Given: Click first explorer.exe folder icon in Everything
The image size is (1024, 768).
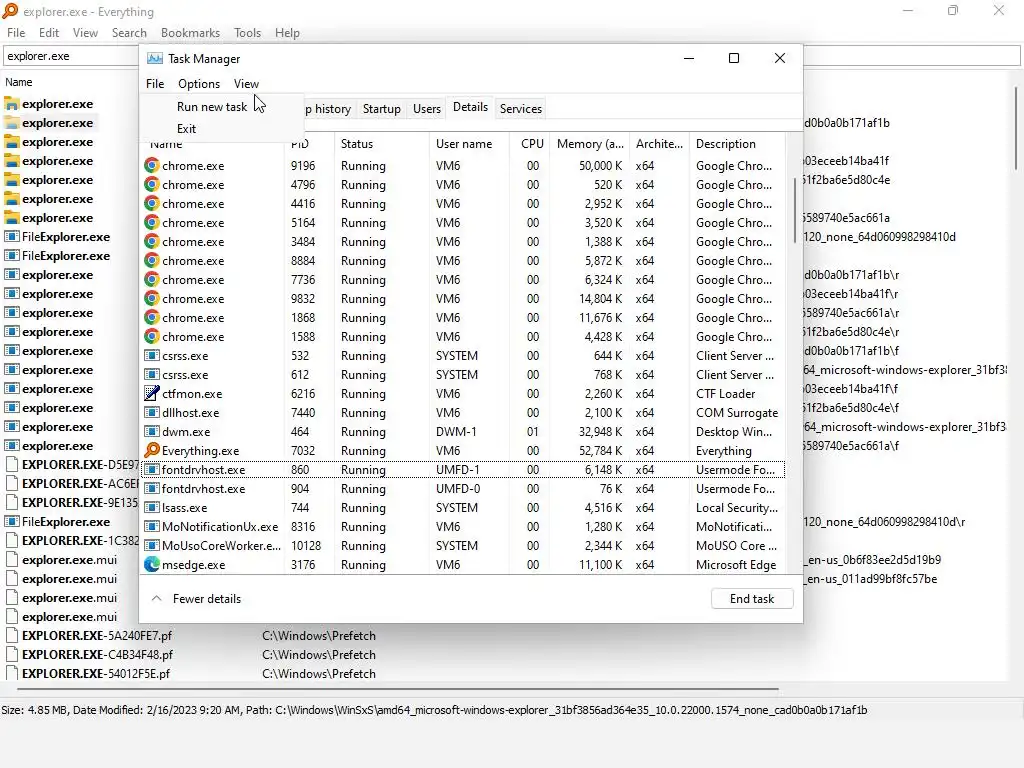Looking at the screenshot, I should 12,104.
